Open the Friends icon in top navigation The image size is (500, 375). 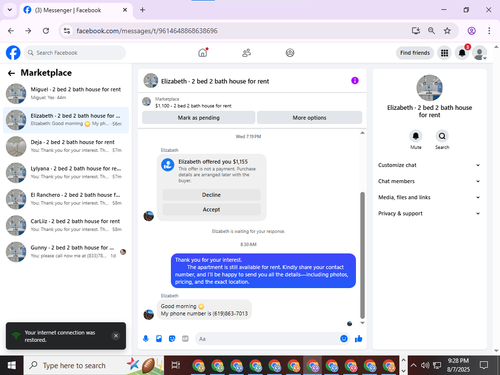tap(246, 53)
